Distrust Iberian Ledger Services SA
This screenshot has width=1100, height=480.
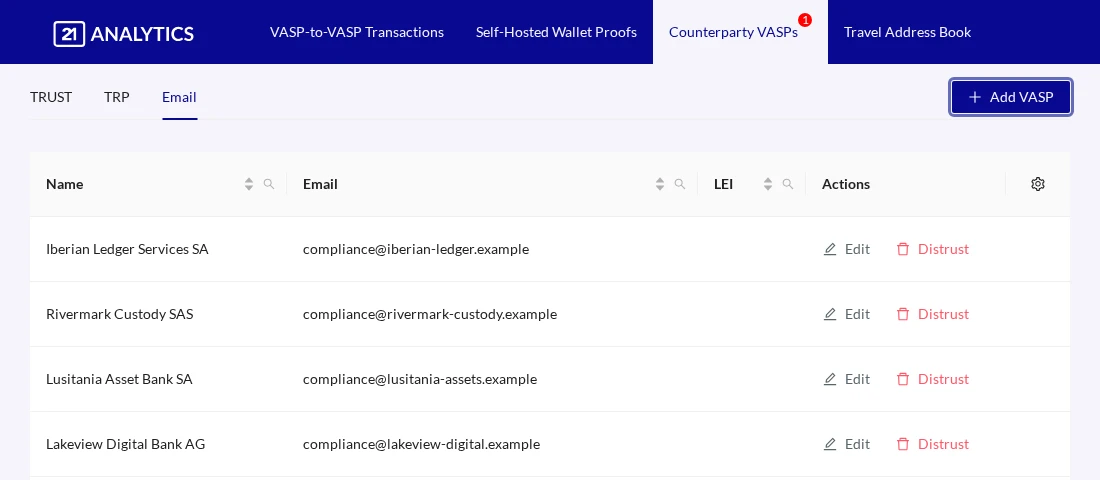(x=933, y=249)
